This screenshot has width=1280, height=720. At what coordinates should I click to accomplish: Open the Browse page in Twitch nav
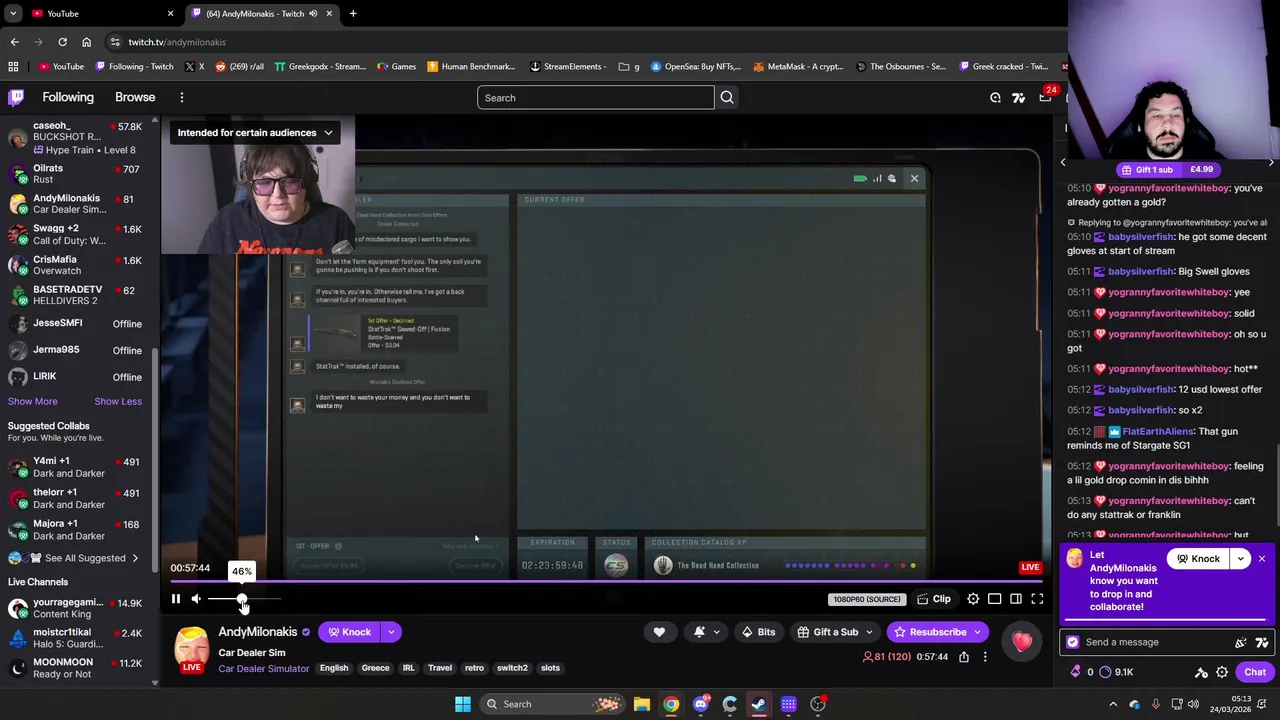135,97
